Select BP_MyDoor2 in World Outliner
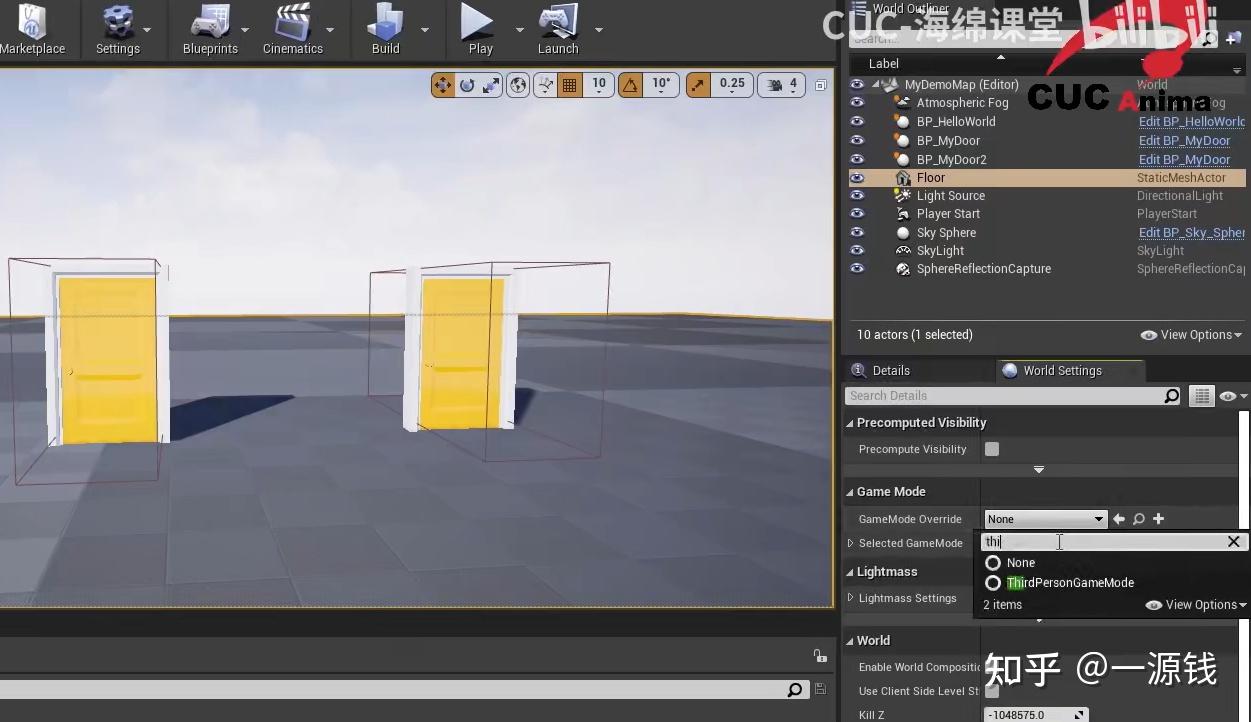Screen dimensions: 1251x722 click(951, 160)
